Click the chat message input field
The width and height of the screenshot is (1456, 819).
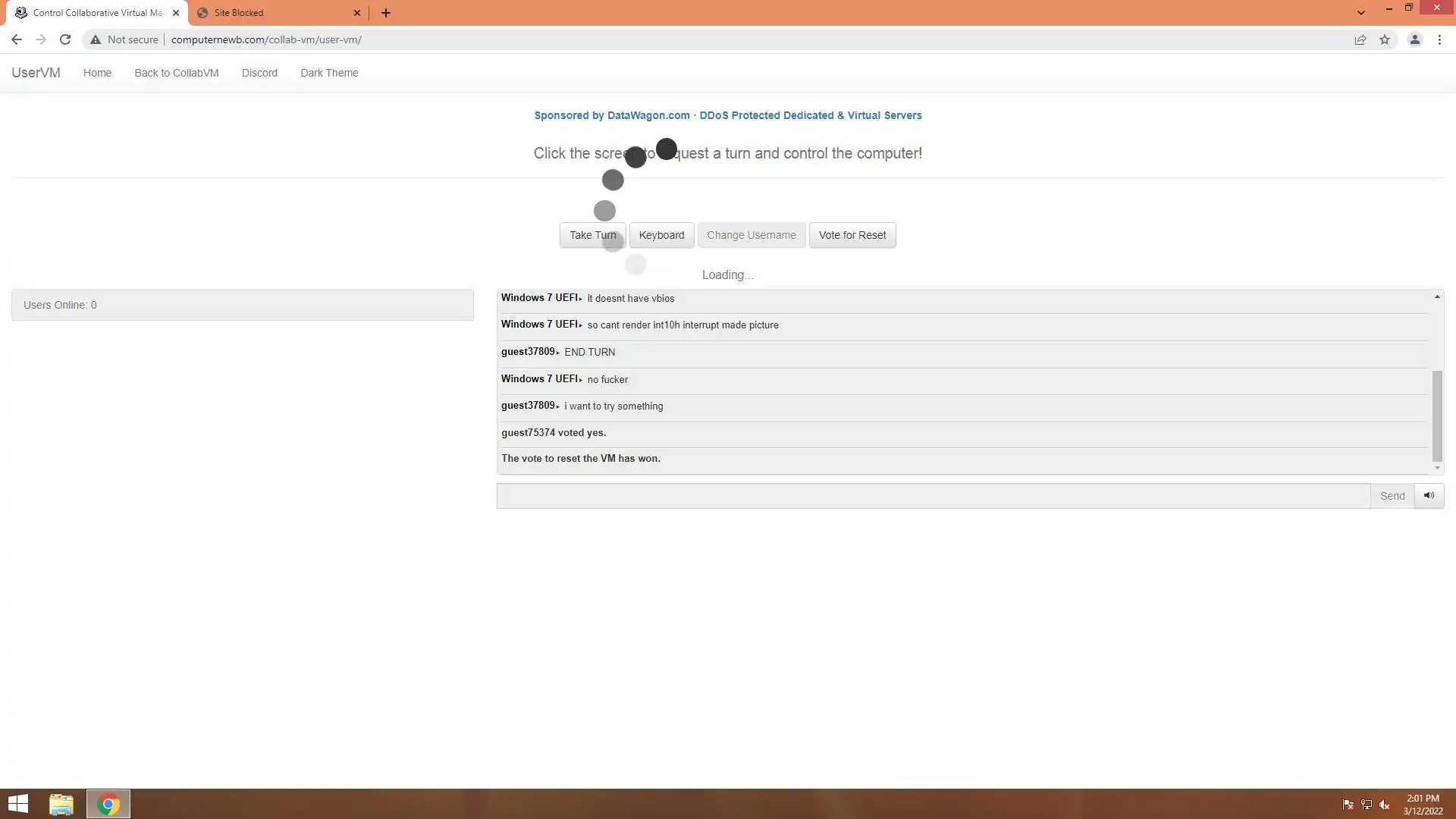(933, 496)
